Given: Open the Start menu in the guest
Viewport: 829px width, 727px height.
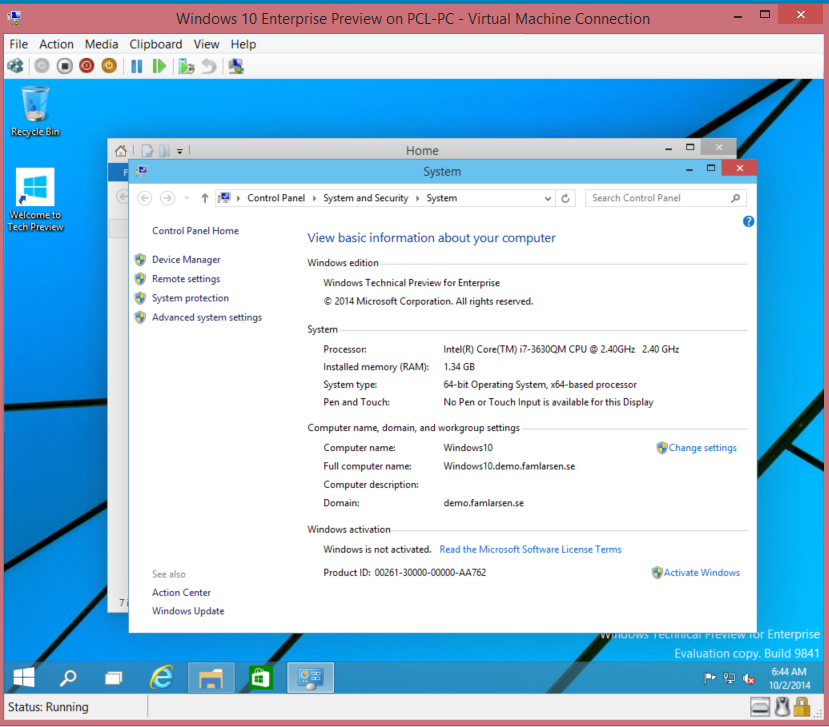Looking at the screenshot, I should click(23, 678).
